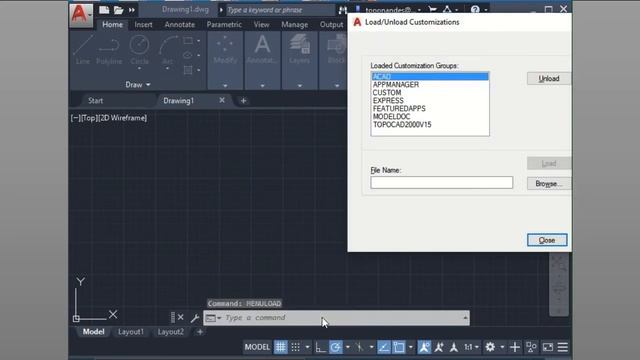This screenshot has width=640, height=360.
Task: Select the Line tool in Draw panel
Action: coord(83,50)
